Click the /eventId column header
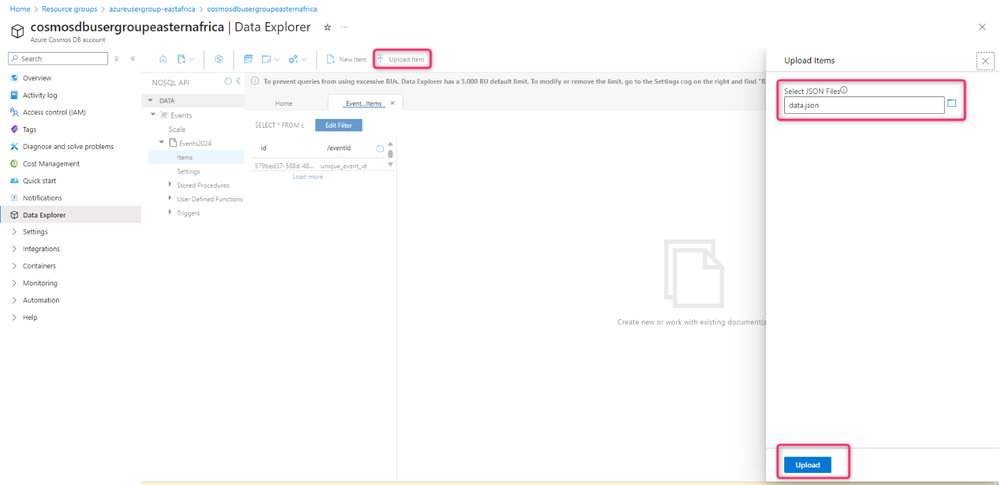 (339, 148)
